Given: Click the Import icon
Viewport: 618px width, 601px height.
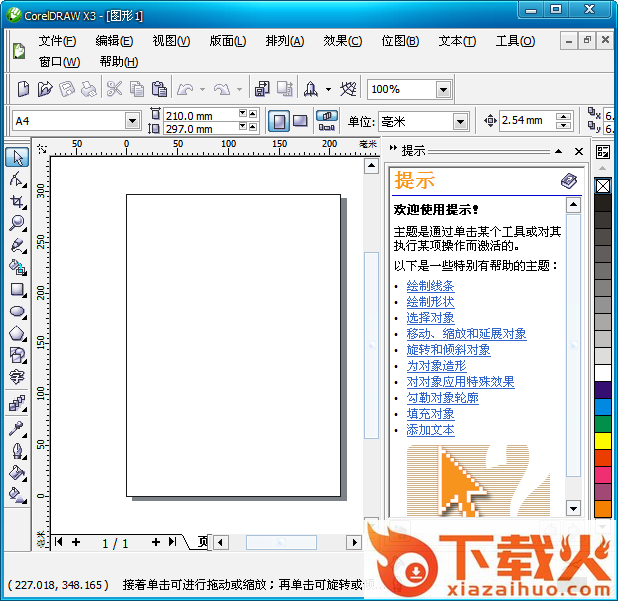Looking at the screenshot, I should [262, 89].
